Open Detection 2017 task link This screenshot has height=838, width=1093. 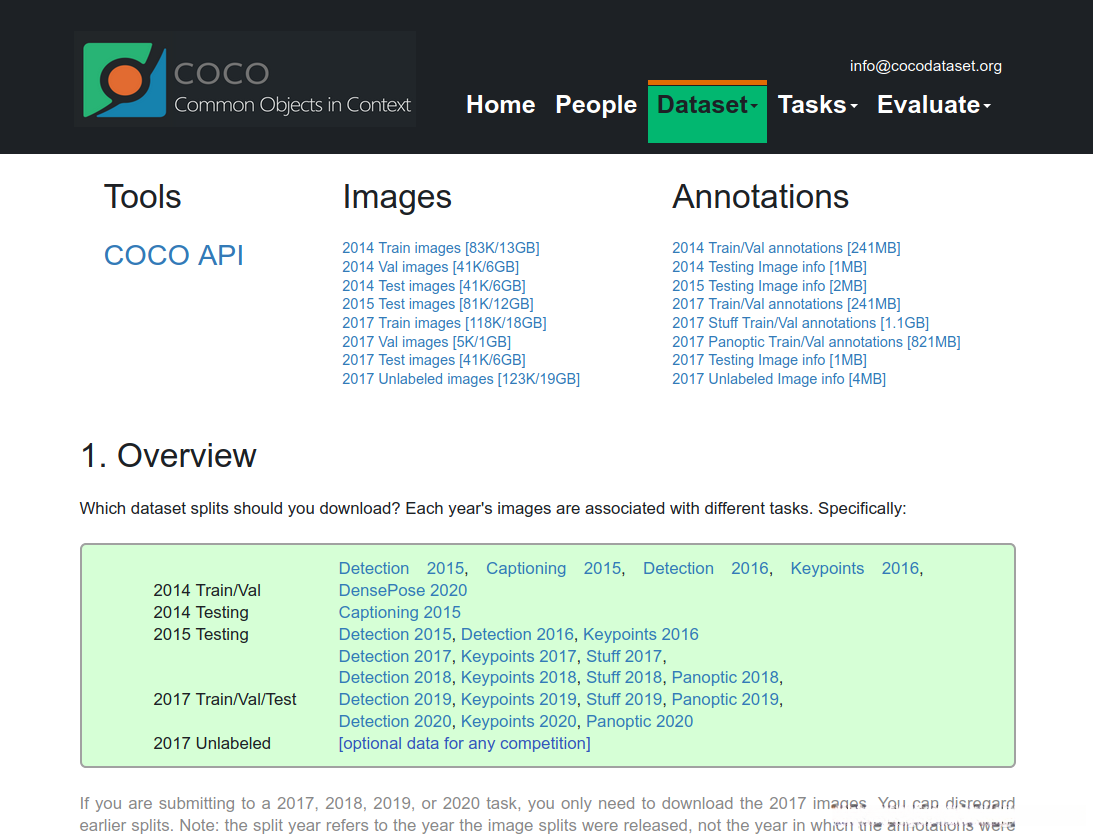395,656
